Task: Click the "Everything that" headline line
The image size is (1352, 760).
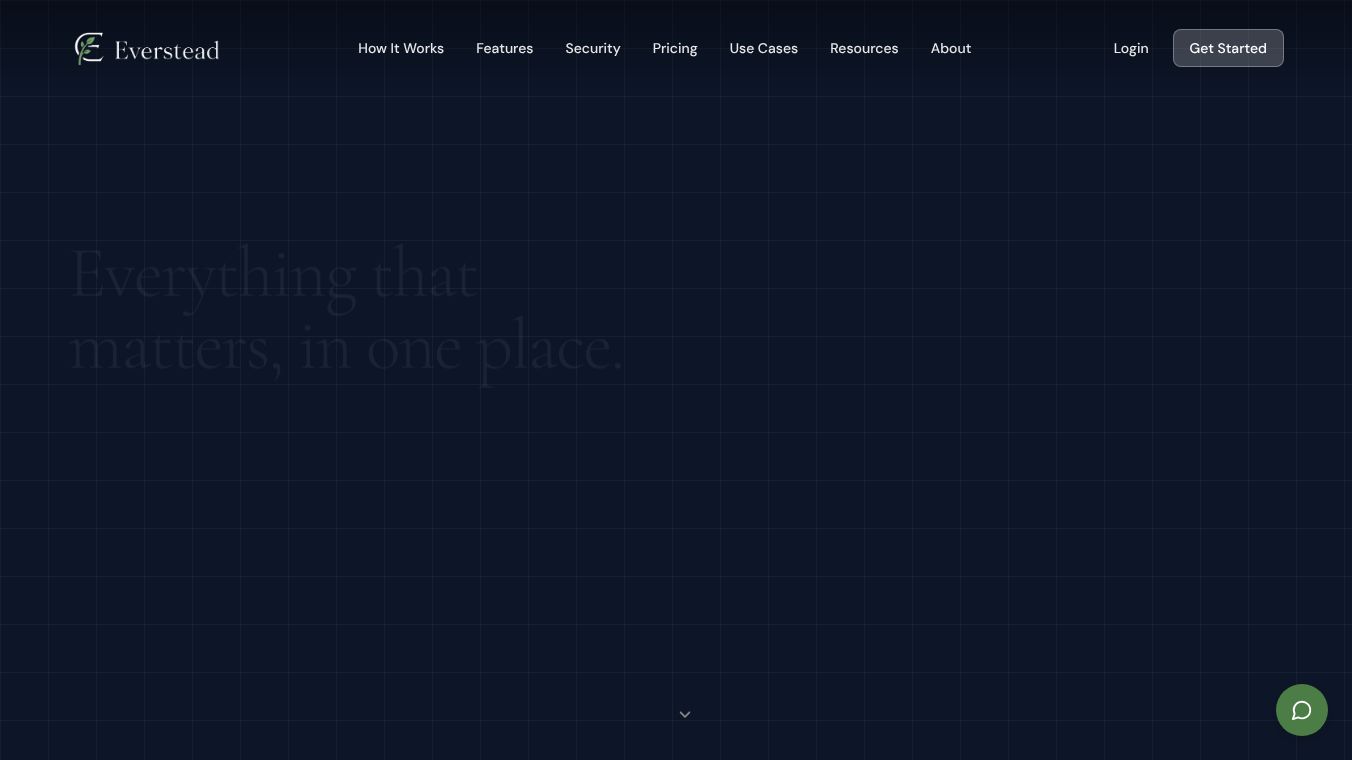Action: pyautogui.click(x=273, y=277)
